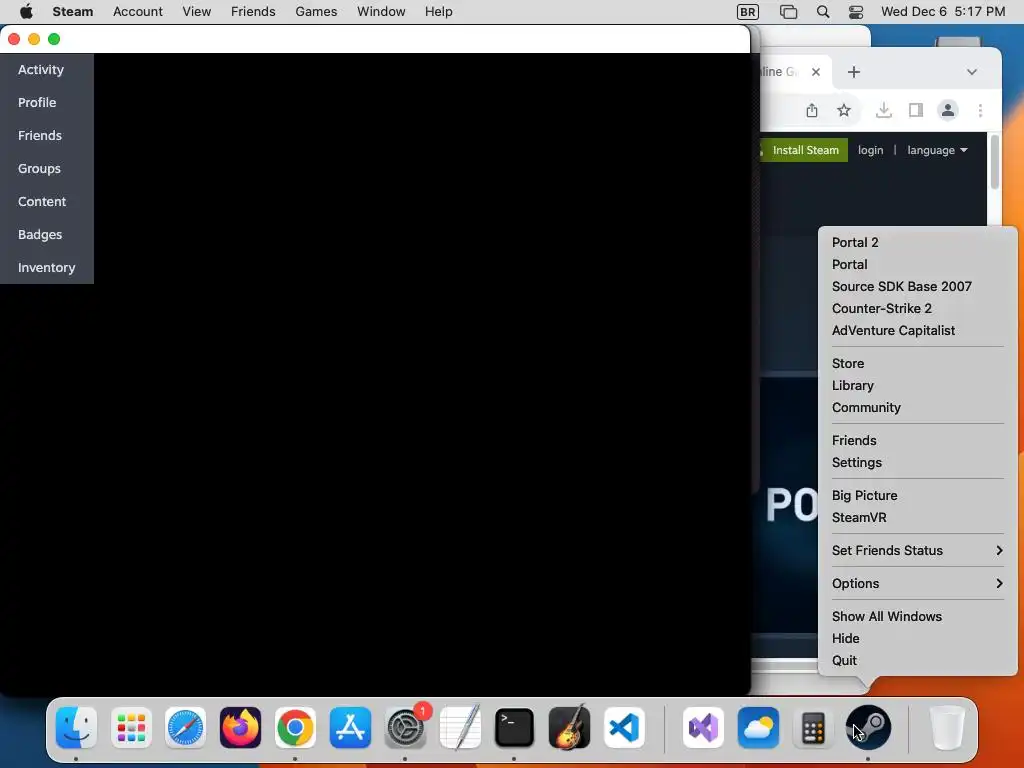Open the Account menu
Image resolution: width=1024 pixels, height=768 pixels.
pyautogui.click(x=138, y=12)
